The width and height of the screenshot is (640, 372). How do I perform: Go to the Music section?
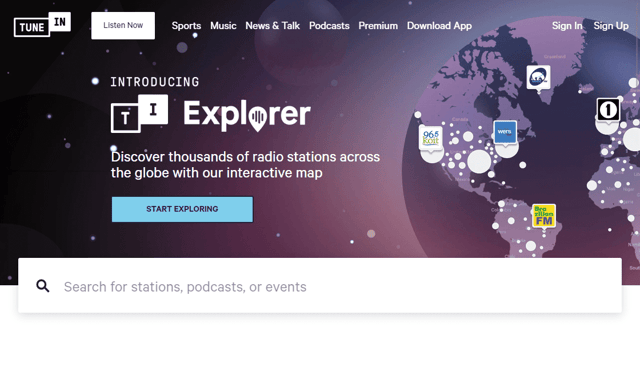point(223,26)
